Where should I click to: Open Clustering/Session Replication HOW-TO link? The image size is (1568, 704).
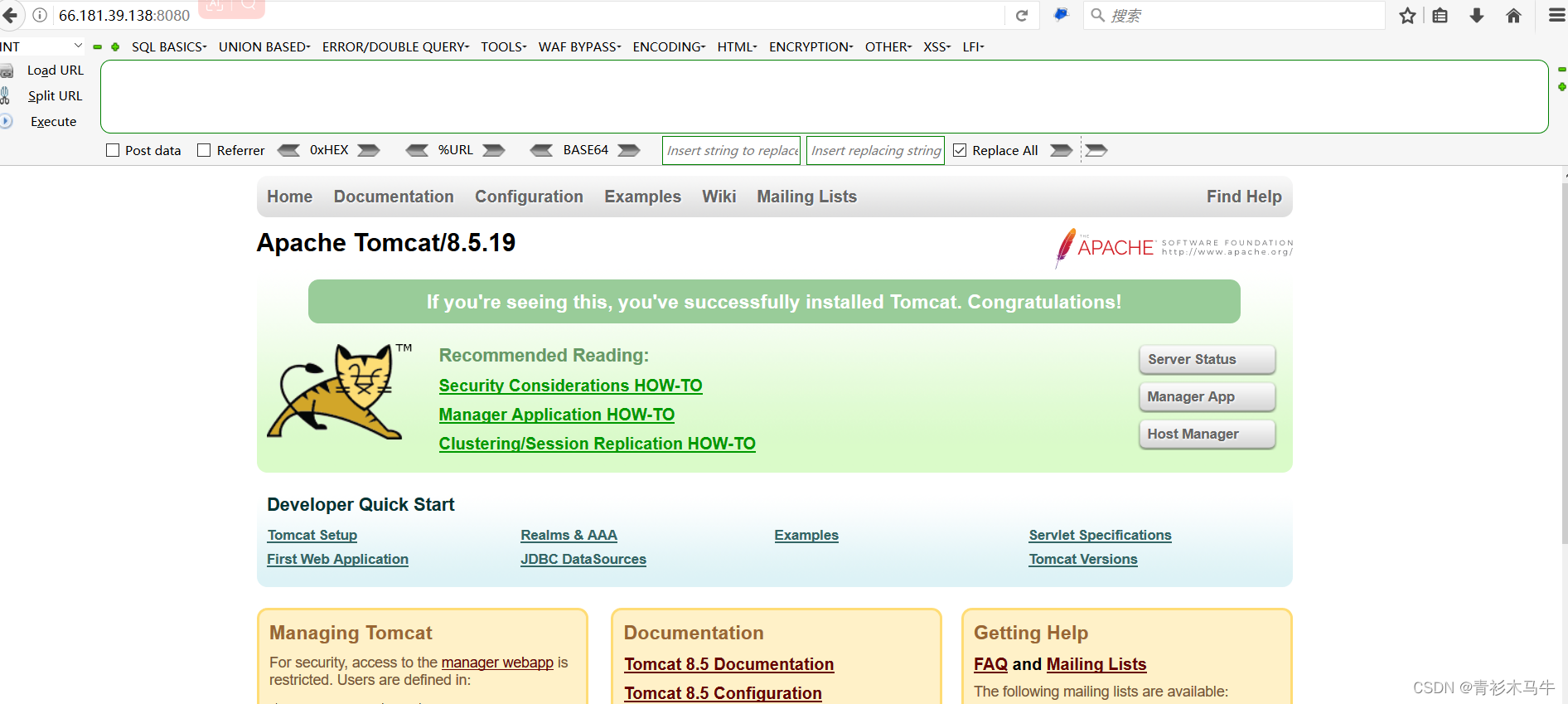(x=597, y=444)
